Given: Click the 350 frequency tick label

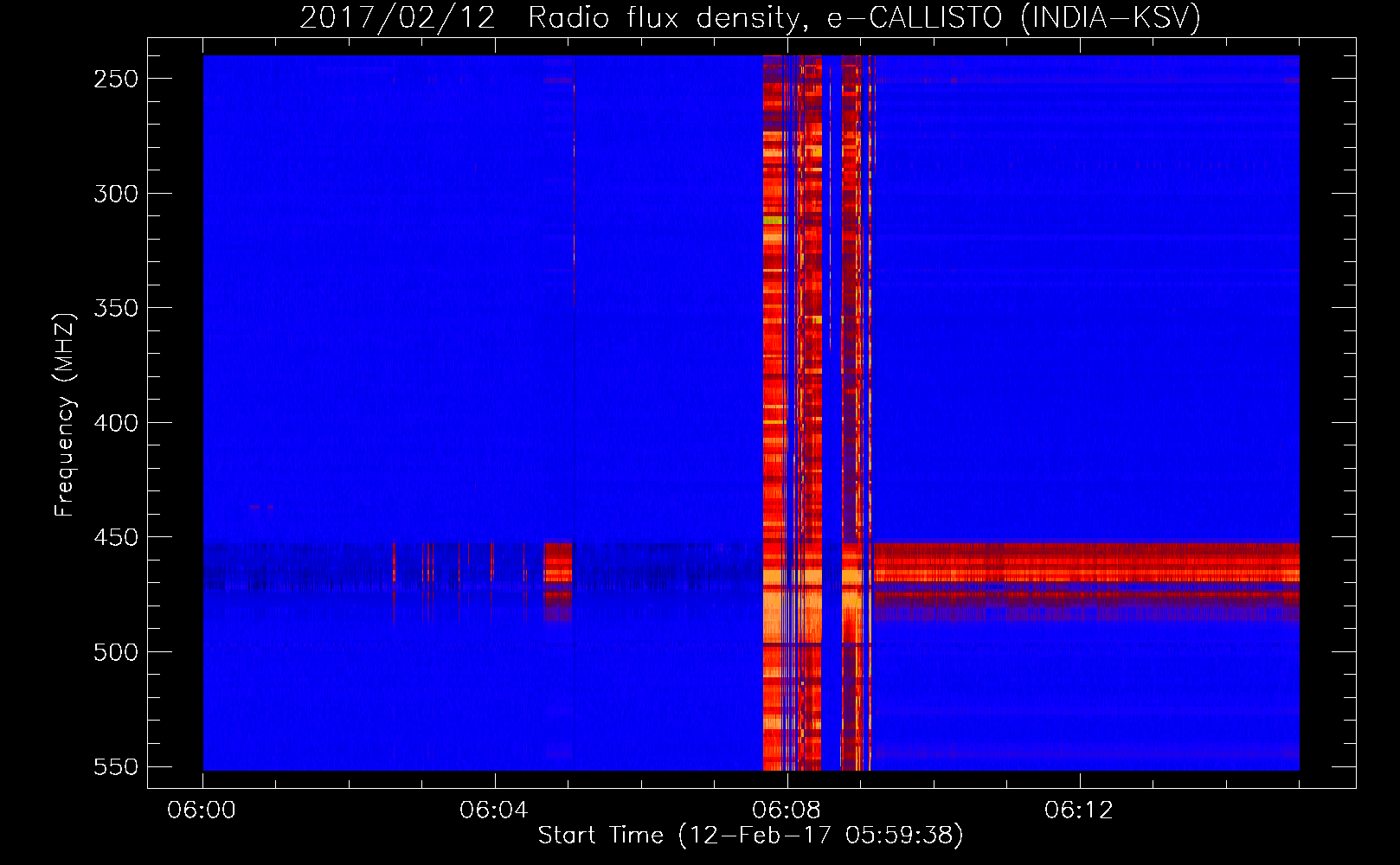Looking at the screenshot, I should click(116, 308).
